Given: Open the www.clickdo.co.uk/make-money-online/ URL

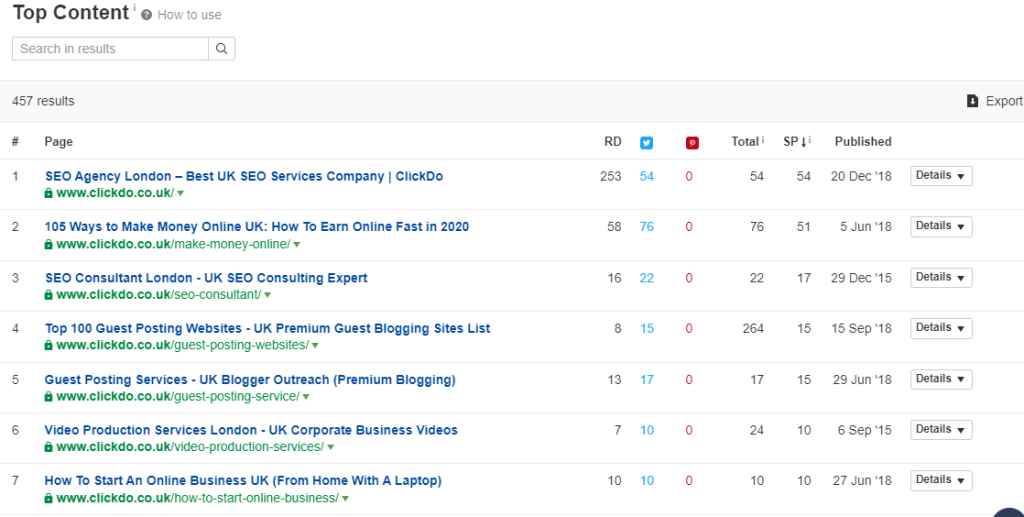Looking at the screenshot, I should point(173,244).
